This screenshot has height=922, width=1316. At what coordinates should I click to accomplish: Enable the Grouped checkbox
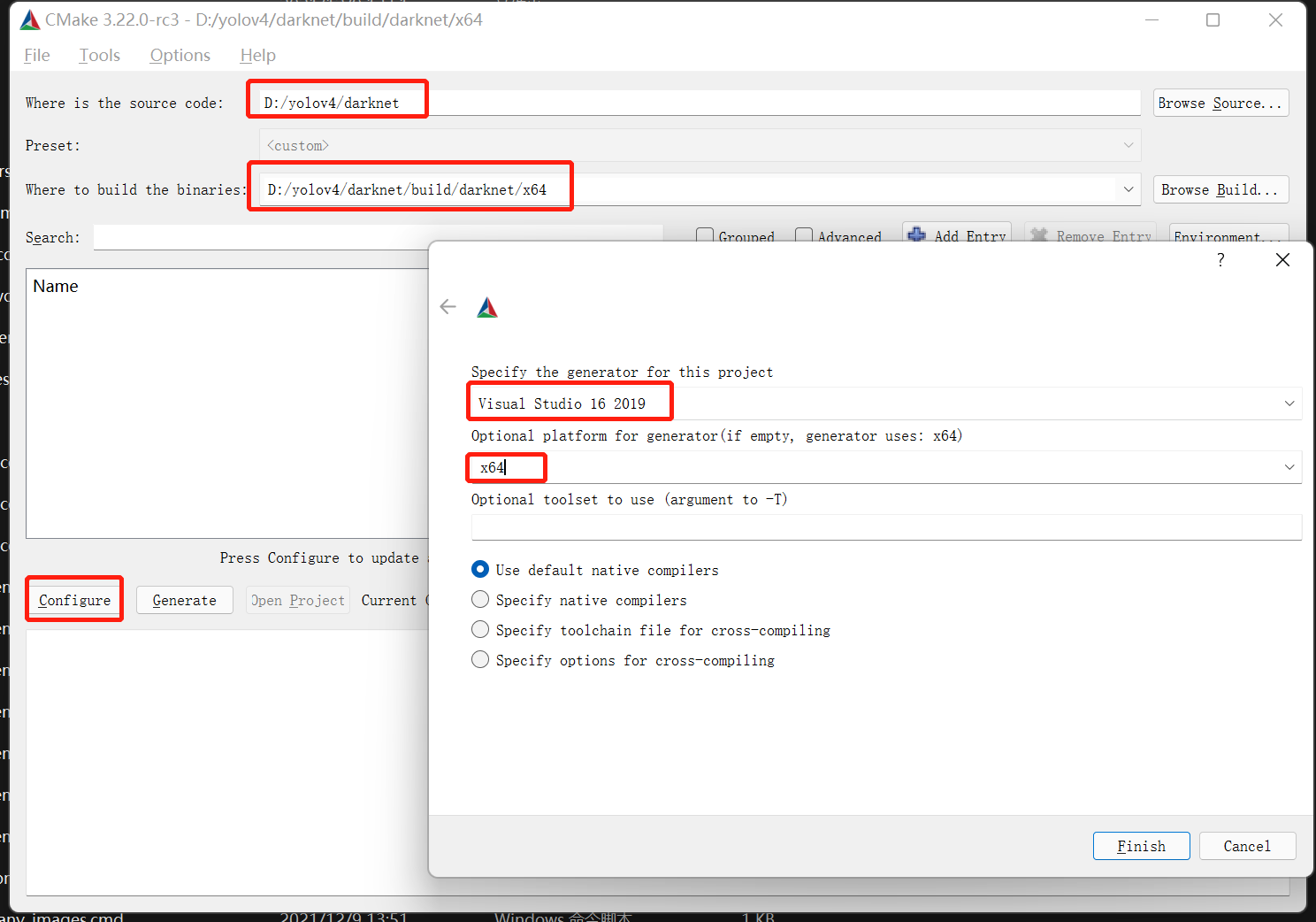point(705,235)
